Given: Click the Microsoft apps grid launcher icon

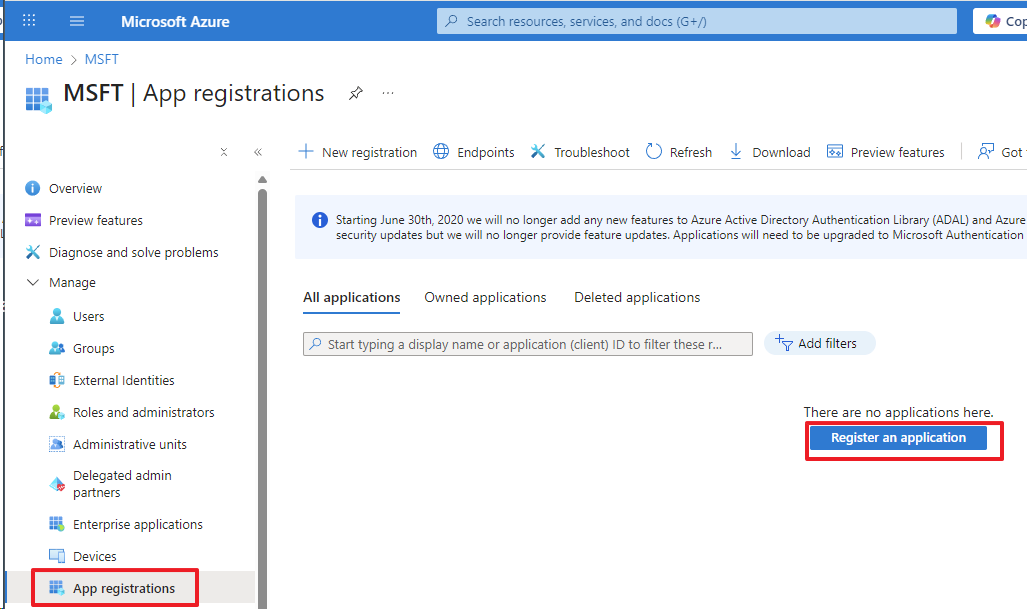Looking at the screenshot, I should pos(29,21).
